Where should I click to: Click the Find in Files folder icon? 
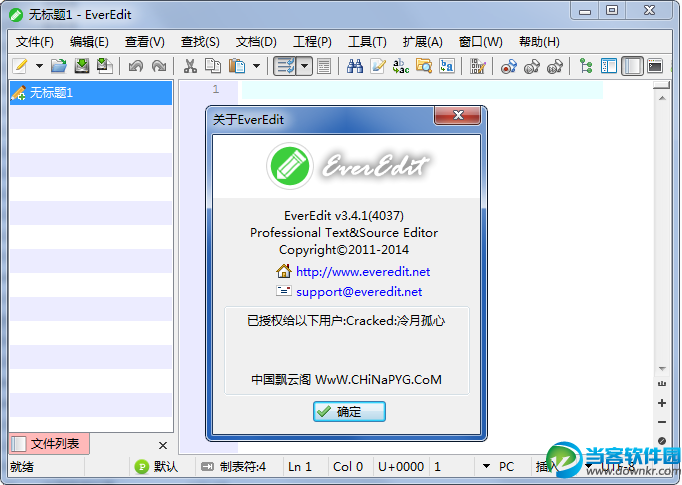[x=424, y=66]
